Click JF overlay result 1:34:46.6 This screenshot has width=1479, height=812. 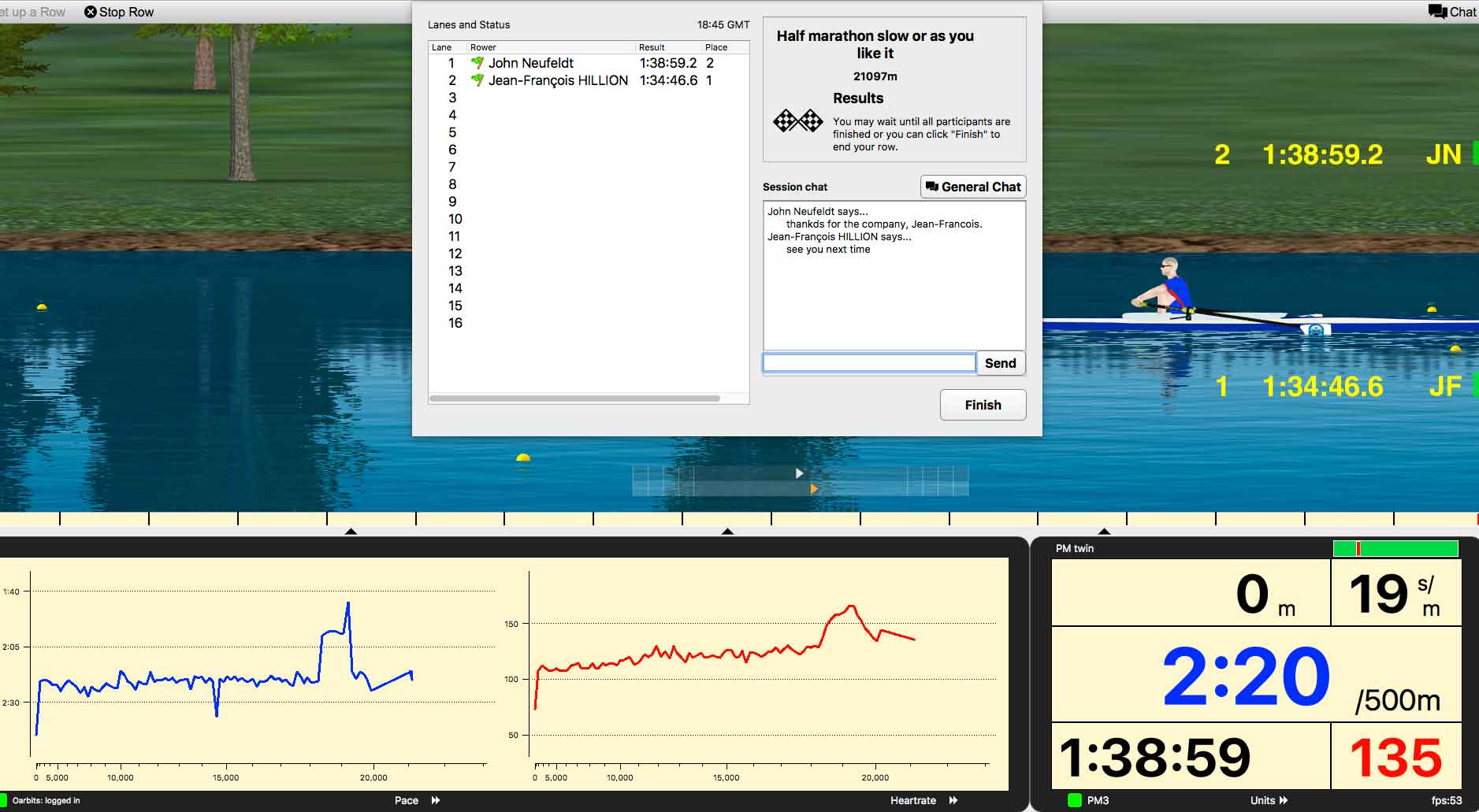point(1322,386)
